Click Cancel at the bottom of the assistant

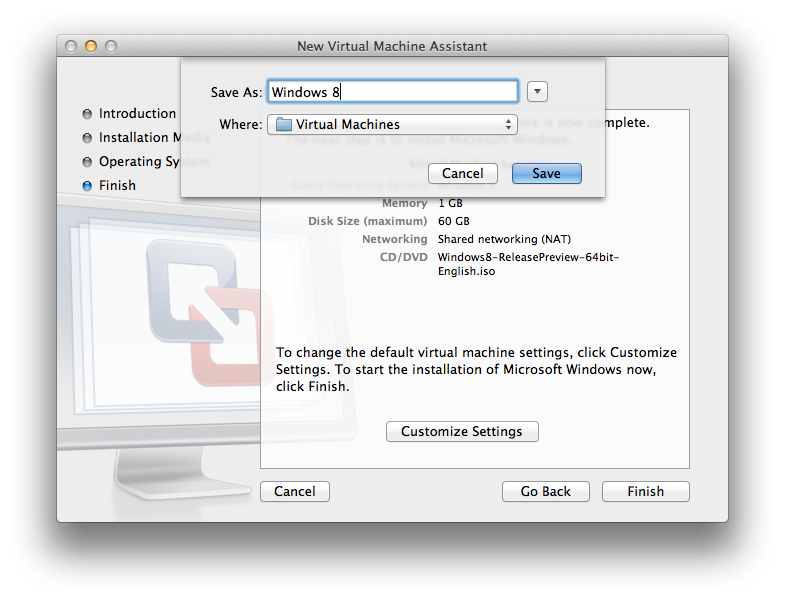coord(294,491)
